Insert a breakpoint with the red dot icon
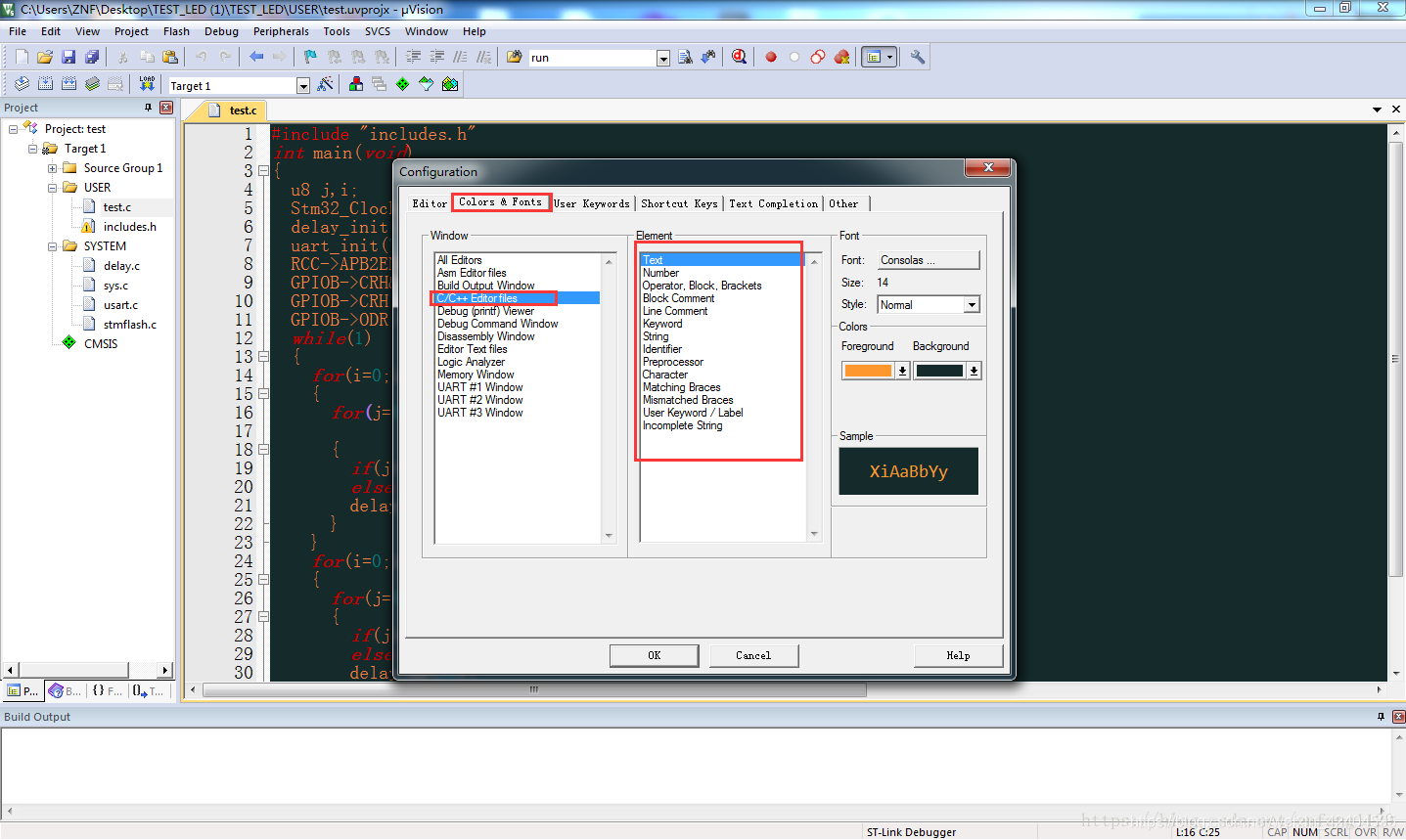 [x=771, y=57]
